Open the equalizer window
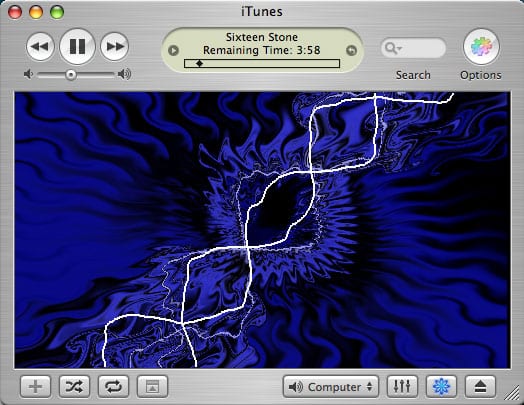The height and width of the screenshot is (405, 524). (x=402, y=387)
